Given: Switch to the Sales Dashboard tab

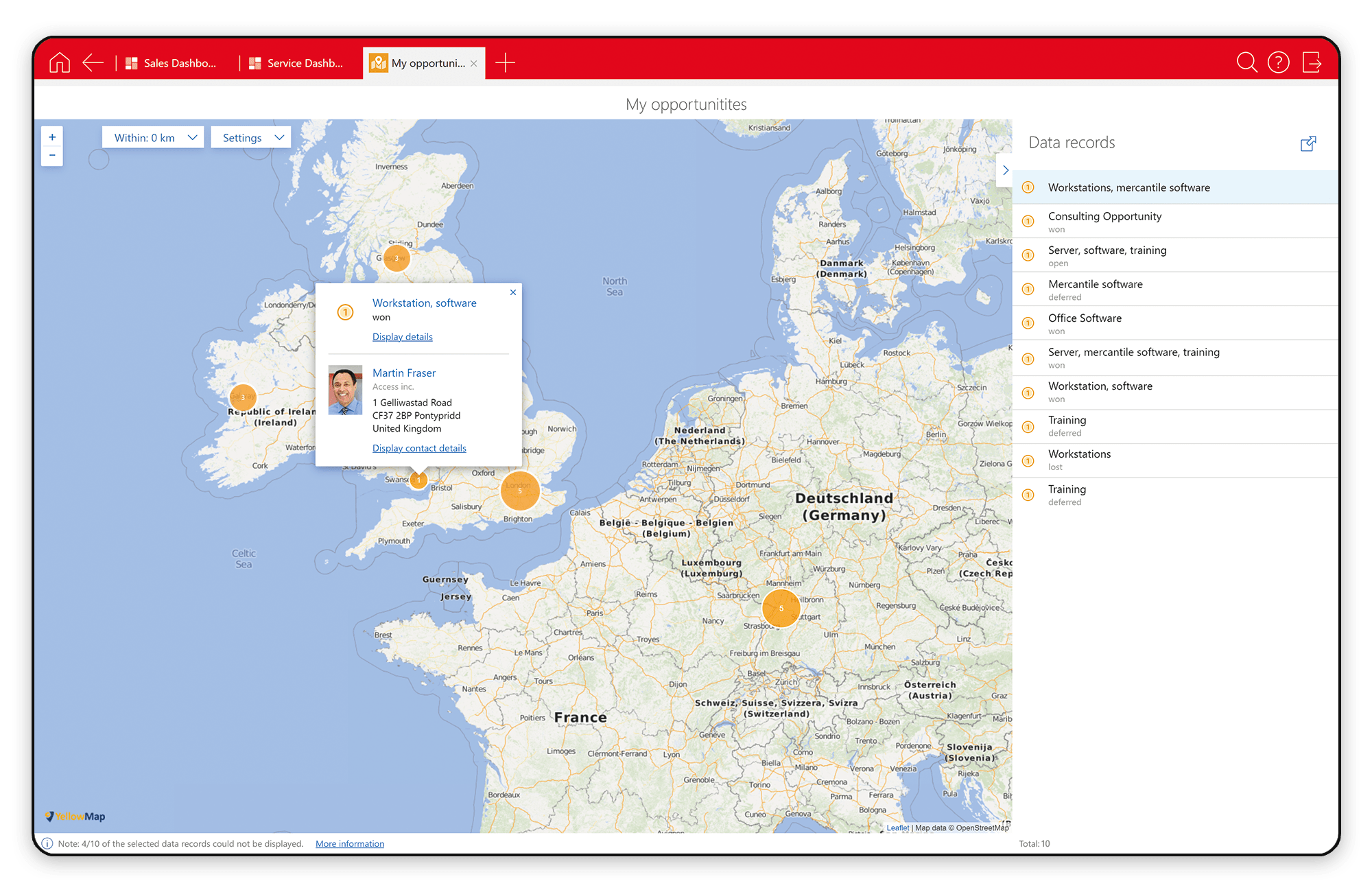Looking at the screenshot, I should 171,63.
